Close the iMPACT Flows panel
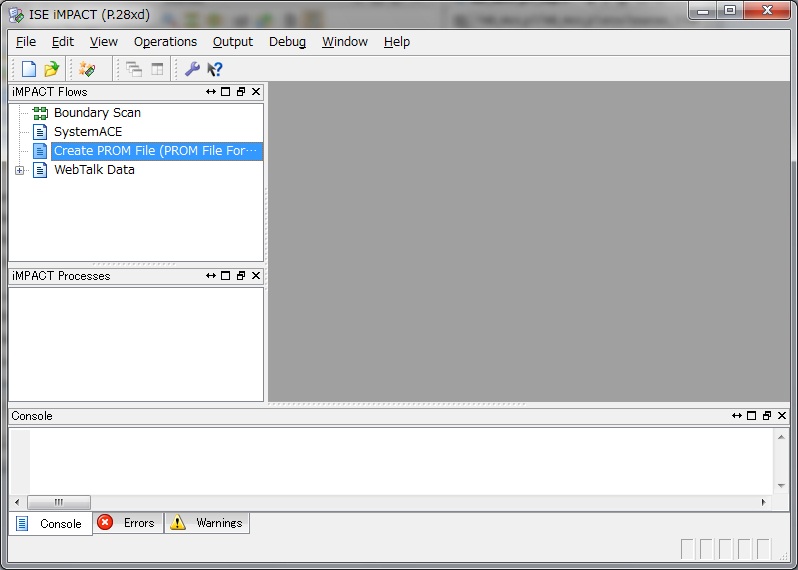Viewport: 798px width, 570px height. tap(256, 92)
